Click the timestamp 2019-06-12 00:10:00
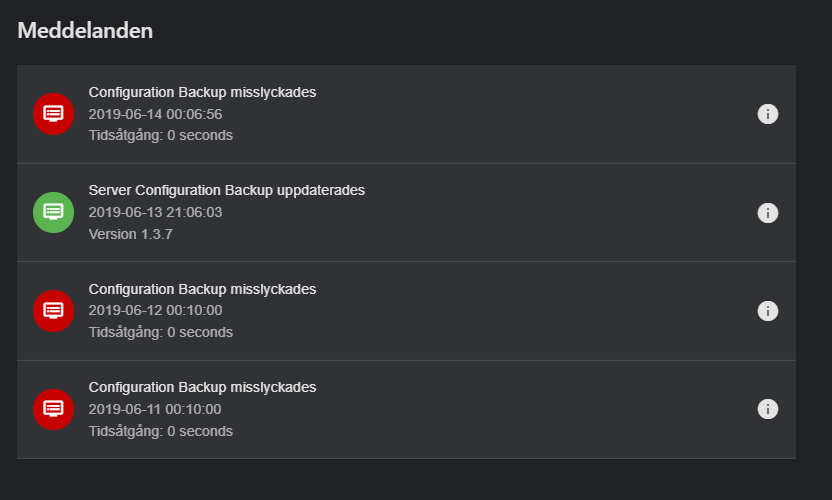Screen dimensions: 832x500 pos(155,311)
